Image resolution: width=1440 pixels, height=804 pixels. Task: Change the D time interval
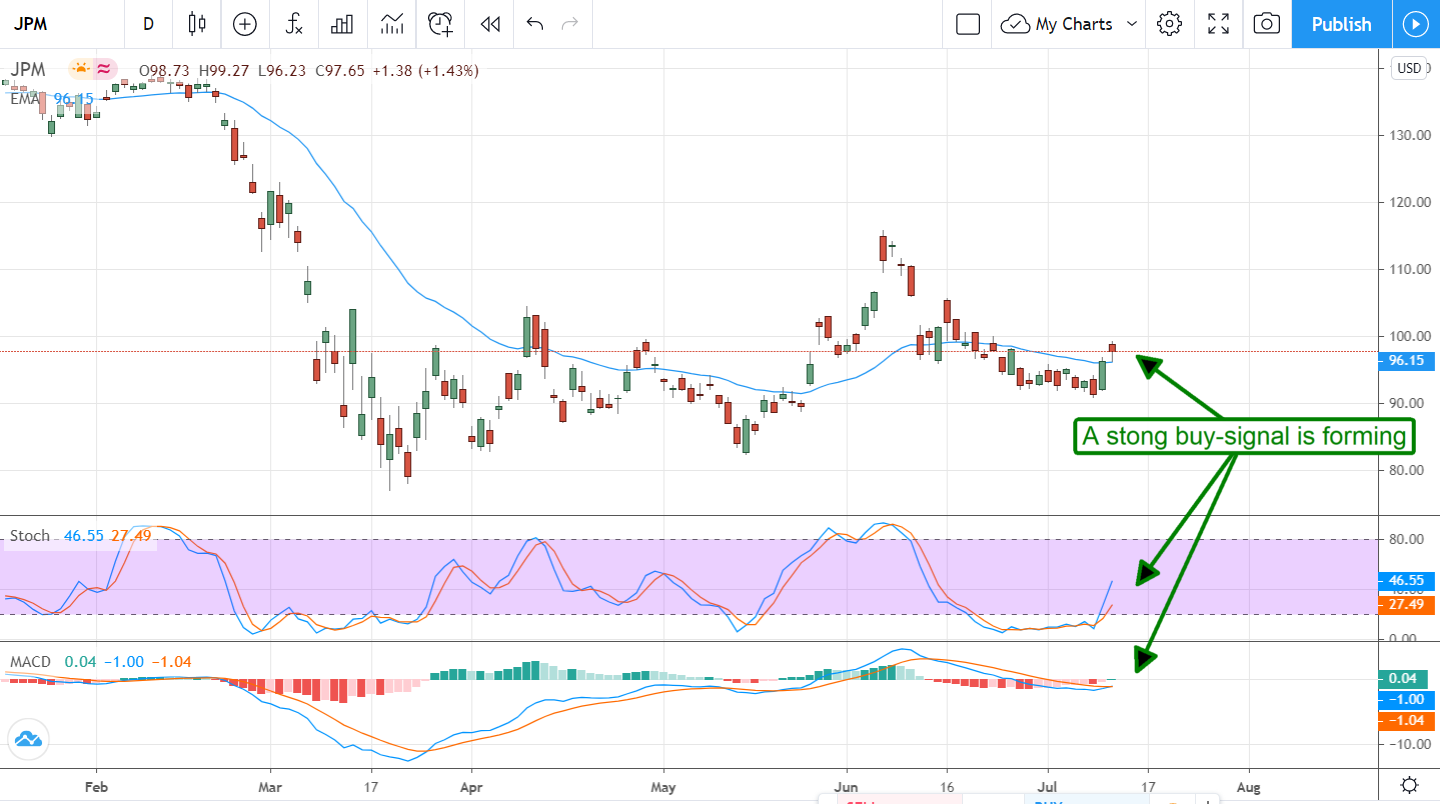coord(149,24)
